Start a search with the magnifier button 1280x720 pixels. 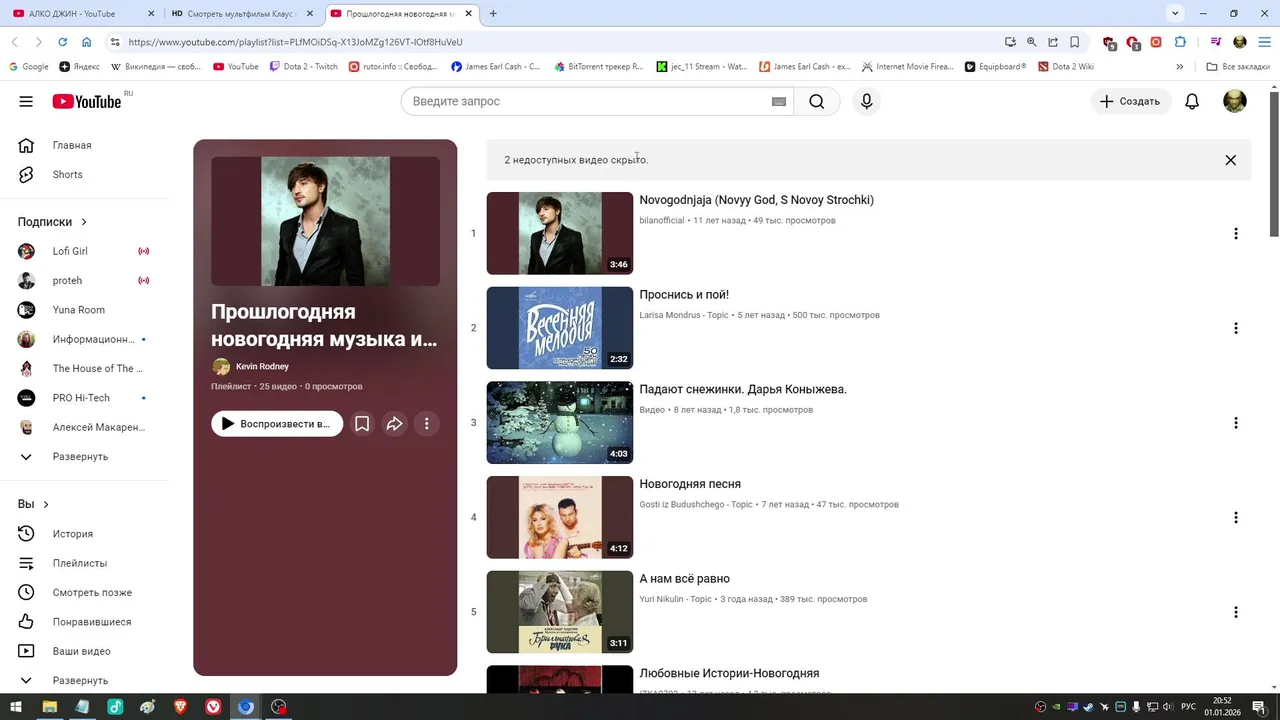pyautogui.click(x=817, y=101)
